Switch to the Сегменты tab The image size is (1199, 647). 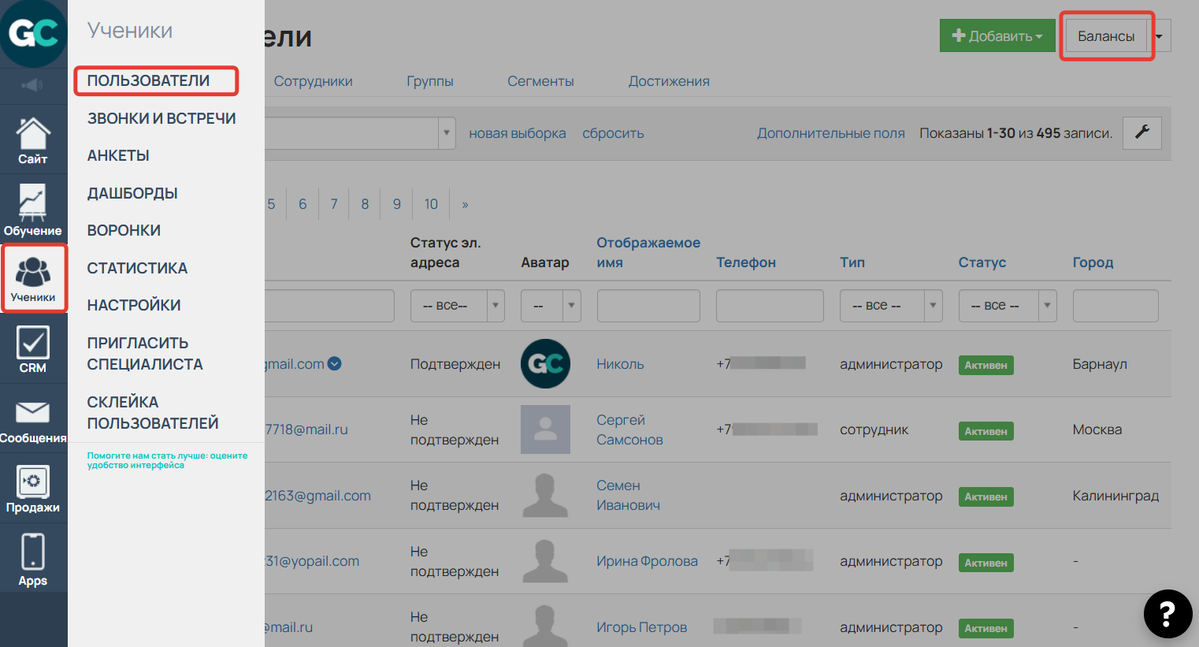(x=540, y=81)
